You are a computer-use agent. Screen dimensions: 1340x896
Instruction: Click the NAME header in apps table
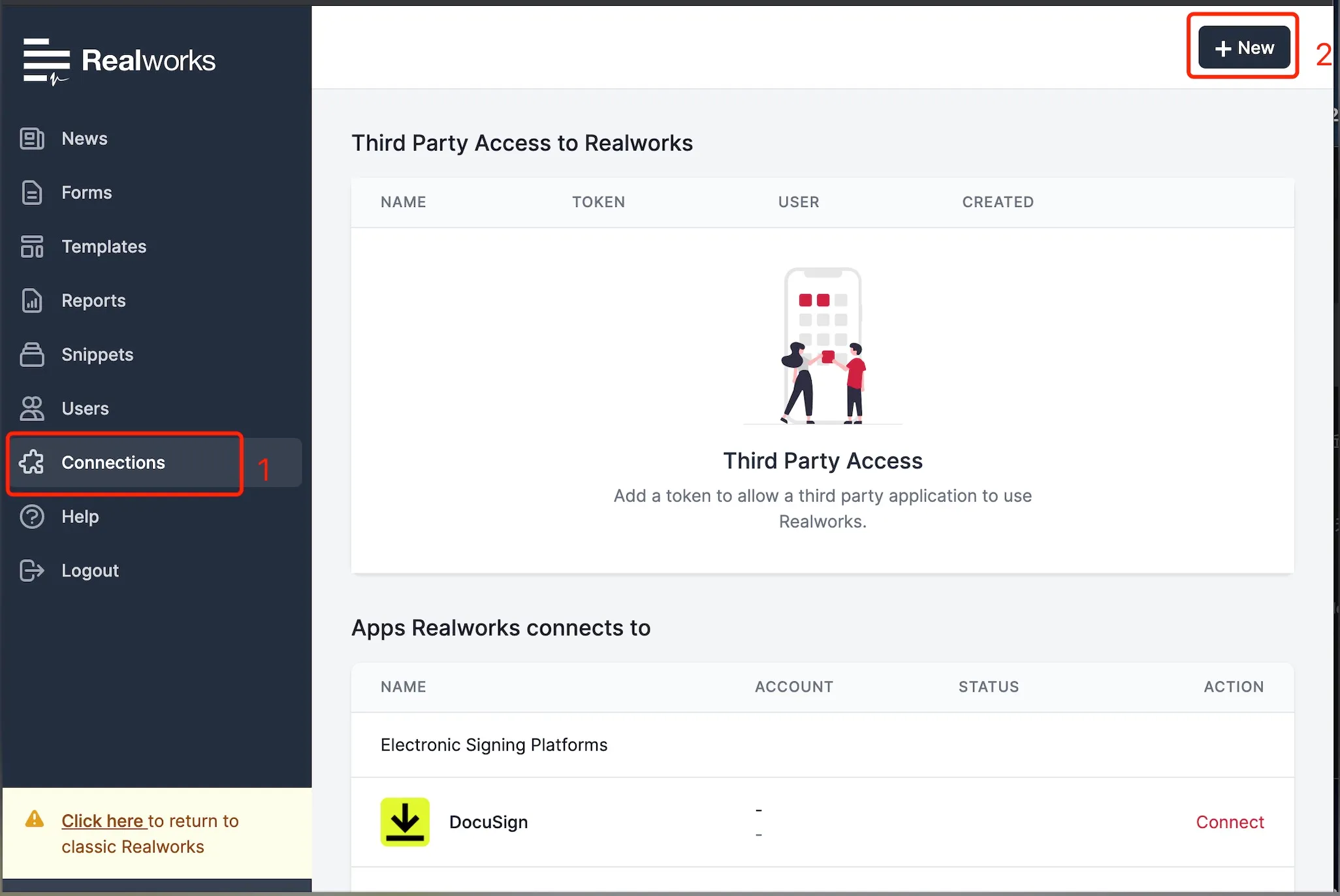(404, 687)
